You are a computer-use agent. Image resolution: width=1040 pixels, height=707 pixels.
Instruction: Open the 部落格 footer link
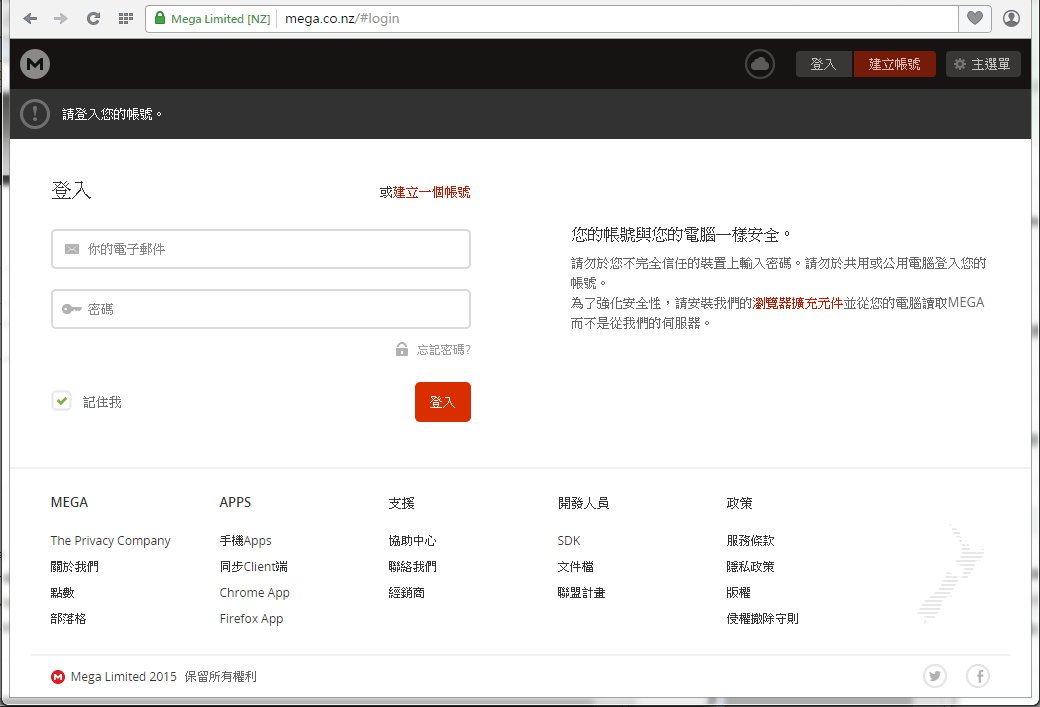pos(68,618)
